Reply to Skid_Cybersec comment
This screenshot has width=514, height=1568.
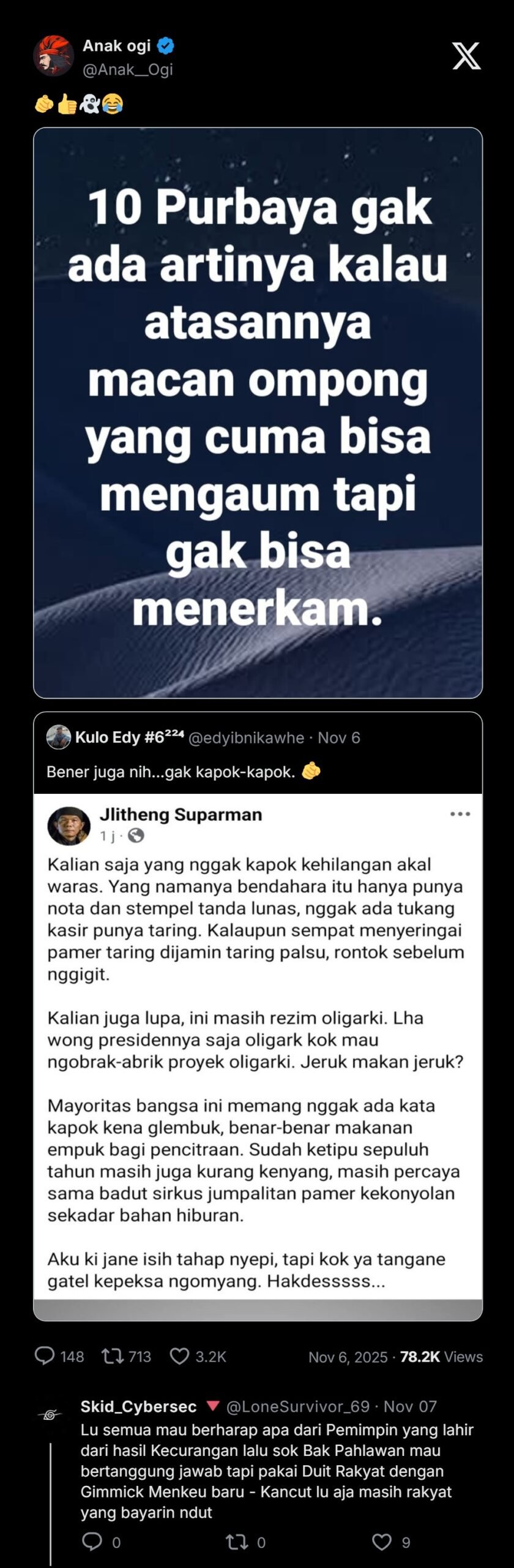(92, 1540)
